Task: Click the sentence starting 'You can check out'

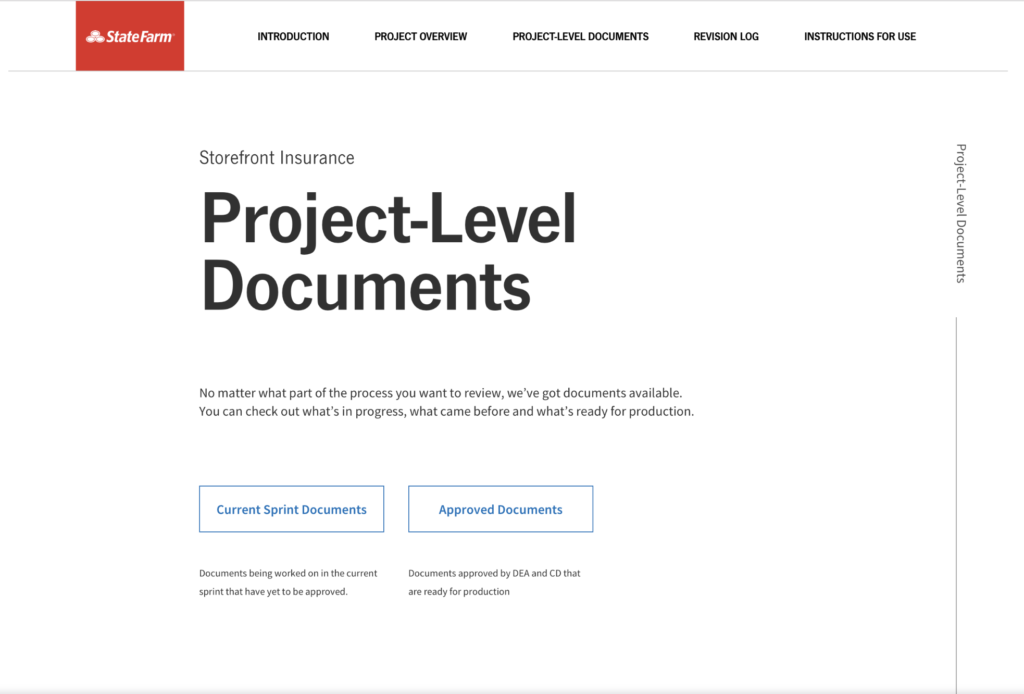Action: pos(446,411)
